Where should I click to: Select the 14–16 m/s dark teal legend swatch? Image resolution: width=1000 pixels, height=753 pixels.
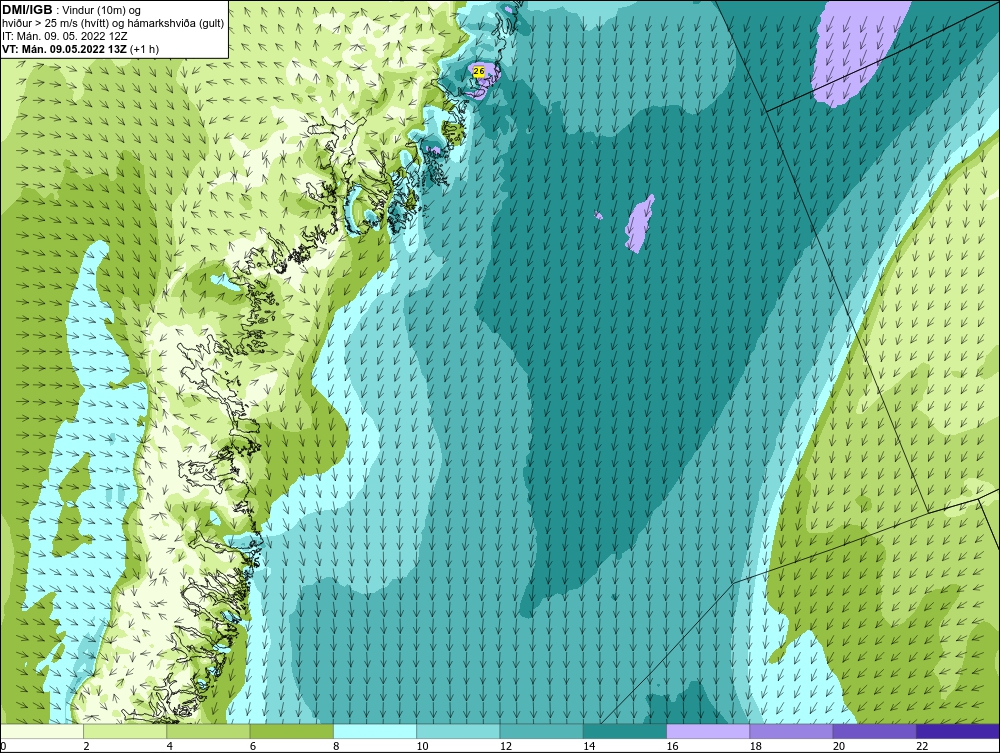pos(625,731)
